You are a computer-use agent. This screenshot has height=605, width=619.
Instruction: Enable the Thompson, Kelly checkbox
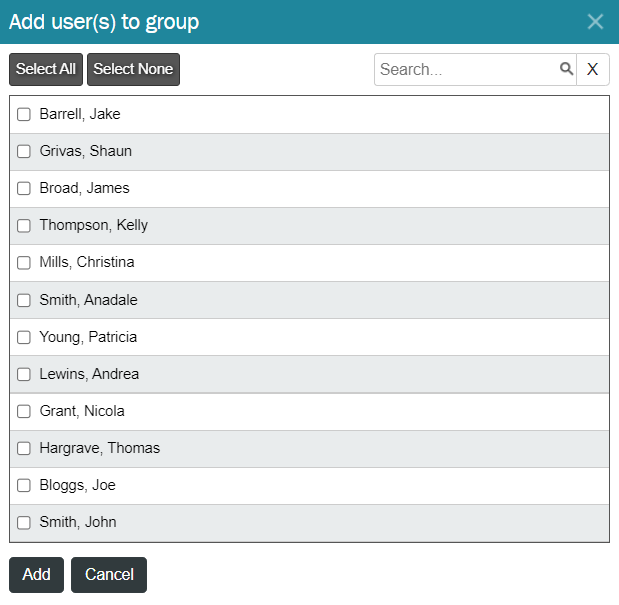coord(24,226)
